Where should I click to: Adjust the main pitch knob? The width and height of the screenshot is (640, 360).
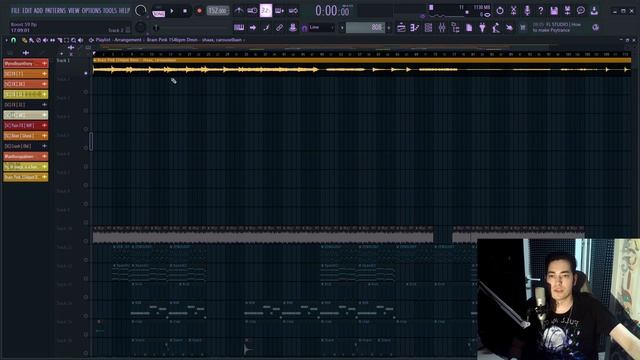[x=140, y=27]
